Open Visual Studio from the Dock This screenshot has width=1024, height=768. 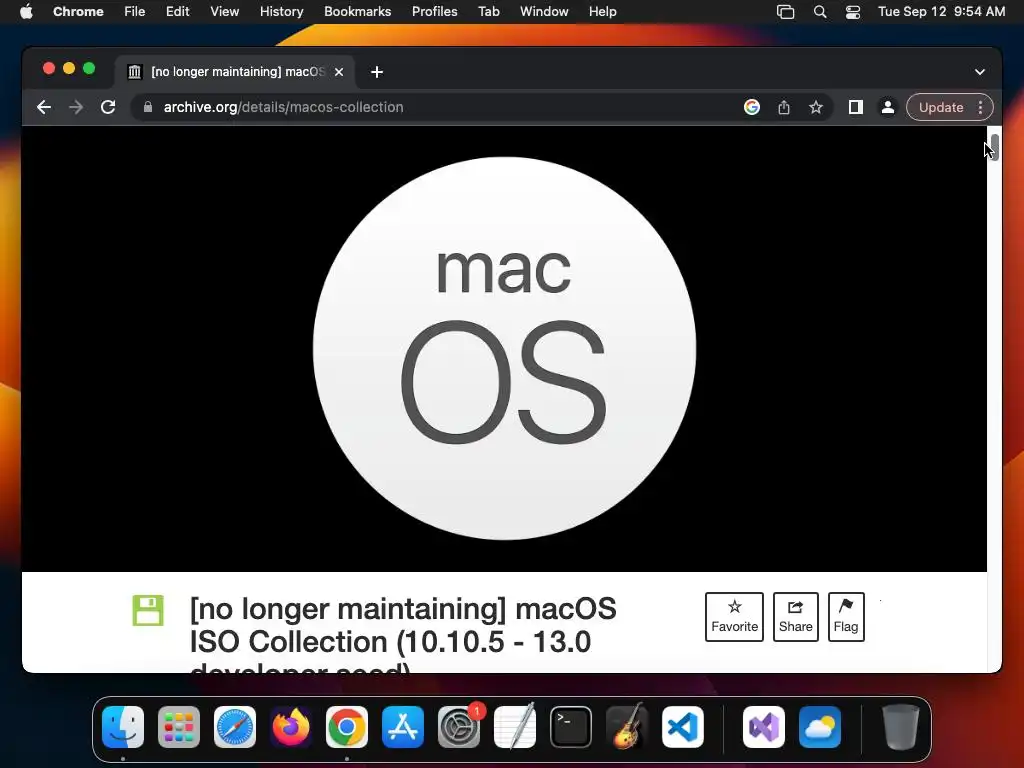coord(764,727)
